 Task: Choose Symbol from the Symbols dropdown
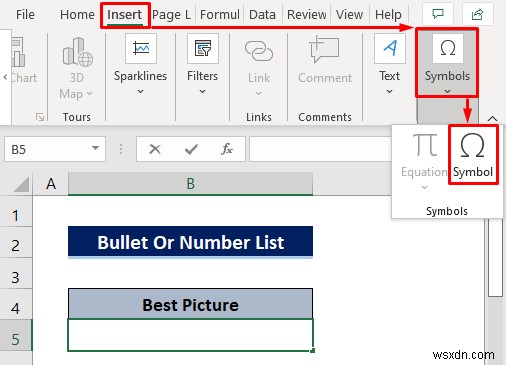473,155
